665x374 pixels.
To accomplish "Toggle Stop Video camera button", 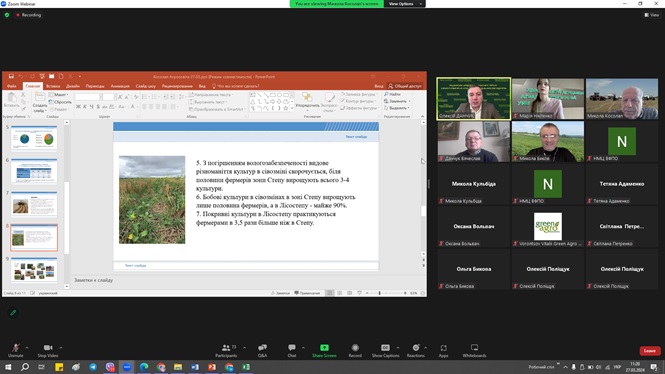I will (48, 351).
